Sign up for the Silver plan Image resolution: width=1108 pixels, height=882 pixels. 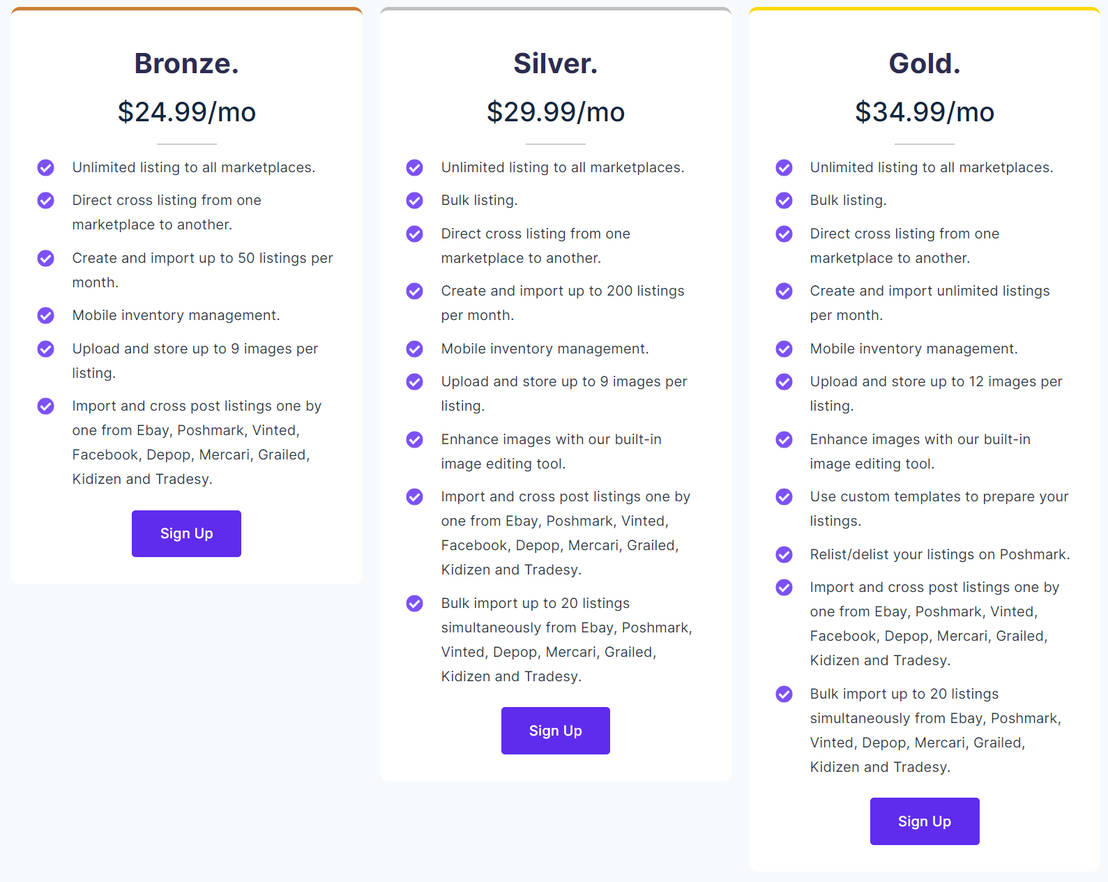(x=555, y=730)
